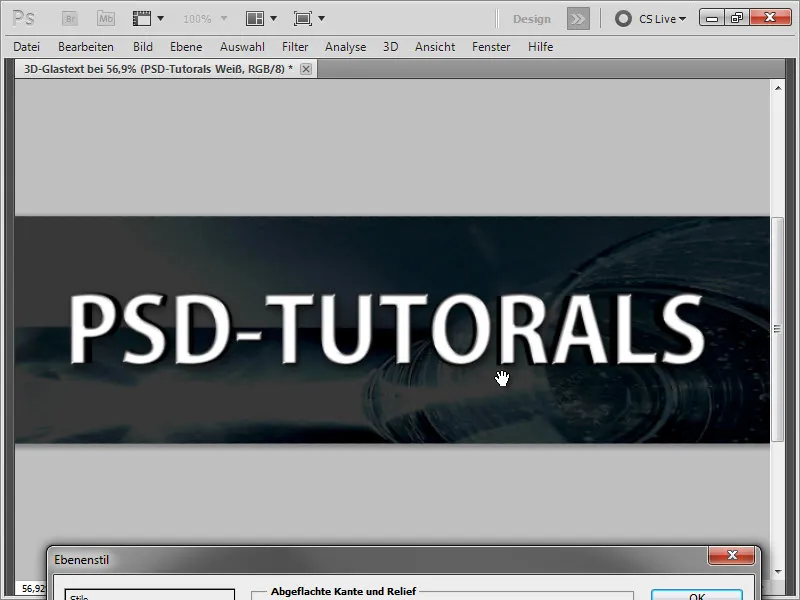The image size is (800, 600).
Task: Click the Photoshop Ps logo icon
Action: pyautogui.click(x=23, y=19)
